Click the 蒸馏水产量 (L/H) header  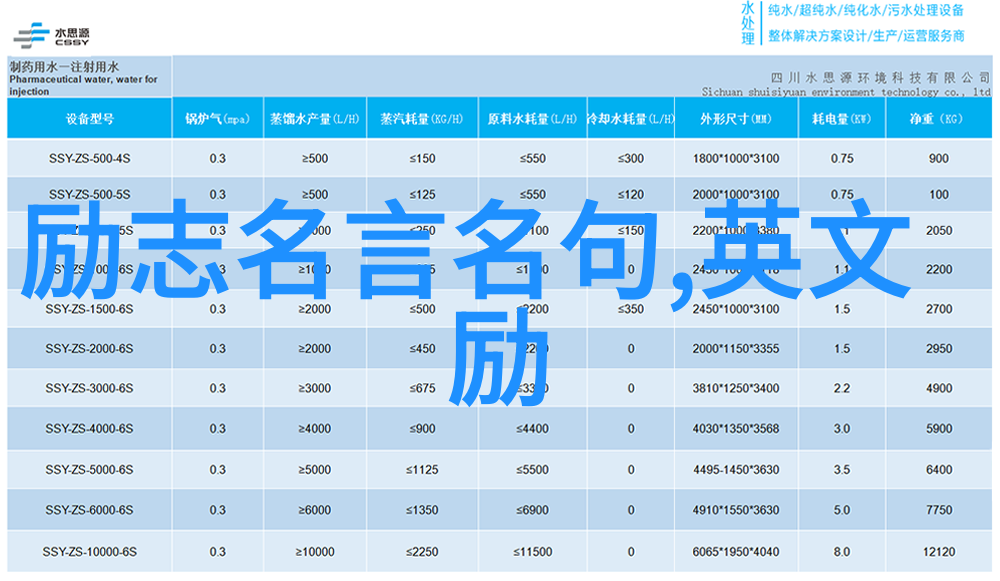(x=314, y=119)
